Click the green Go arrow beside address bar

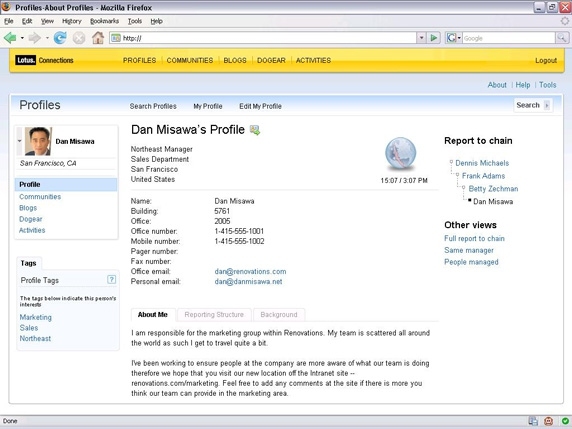[x=433, y=38]
